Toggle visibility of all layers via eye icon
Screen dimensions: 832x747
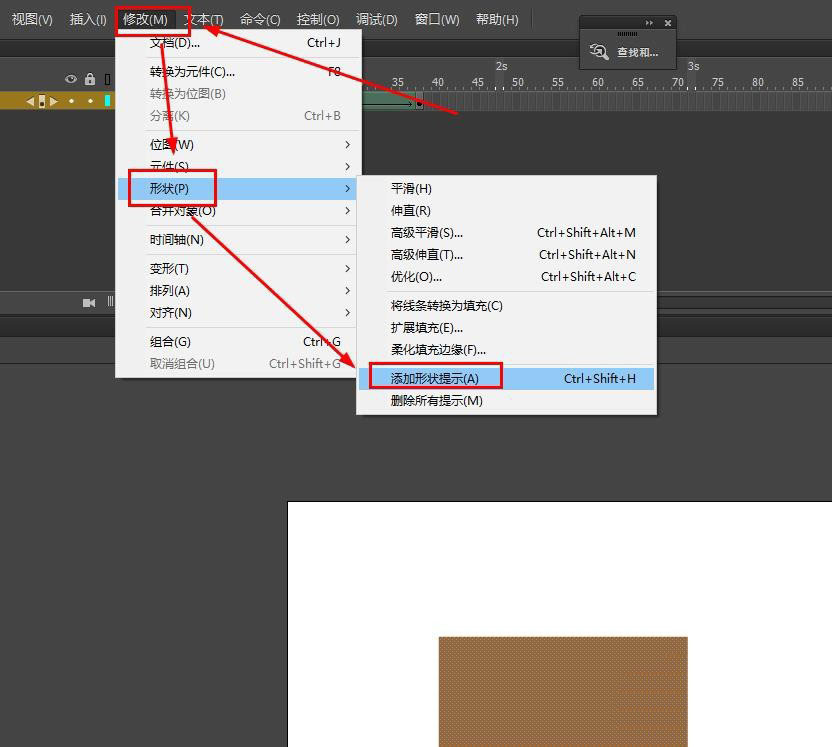[x=71, y=79]
